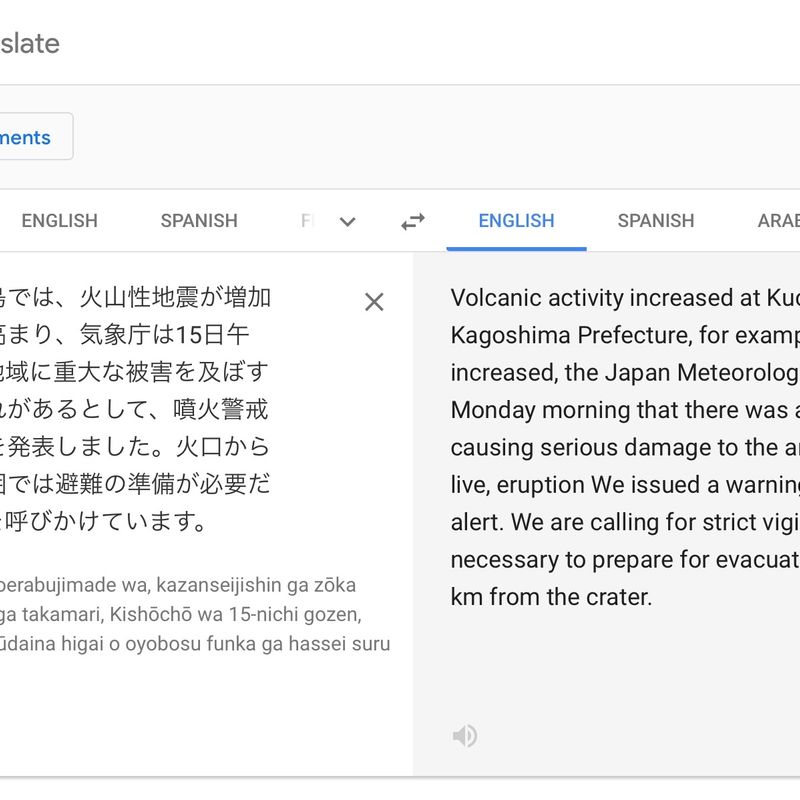Choose the partially visible Arabic target tab

coord(779,221)
